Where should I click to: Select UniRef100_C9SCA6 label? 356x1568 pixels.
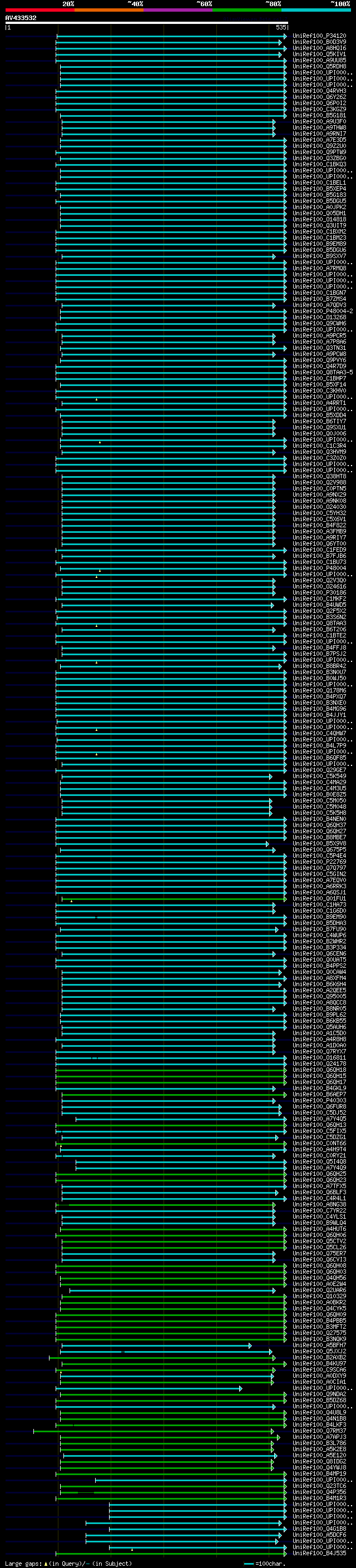(x=319, y=1369)
